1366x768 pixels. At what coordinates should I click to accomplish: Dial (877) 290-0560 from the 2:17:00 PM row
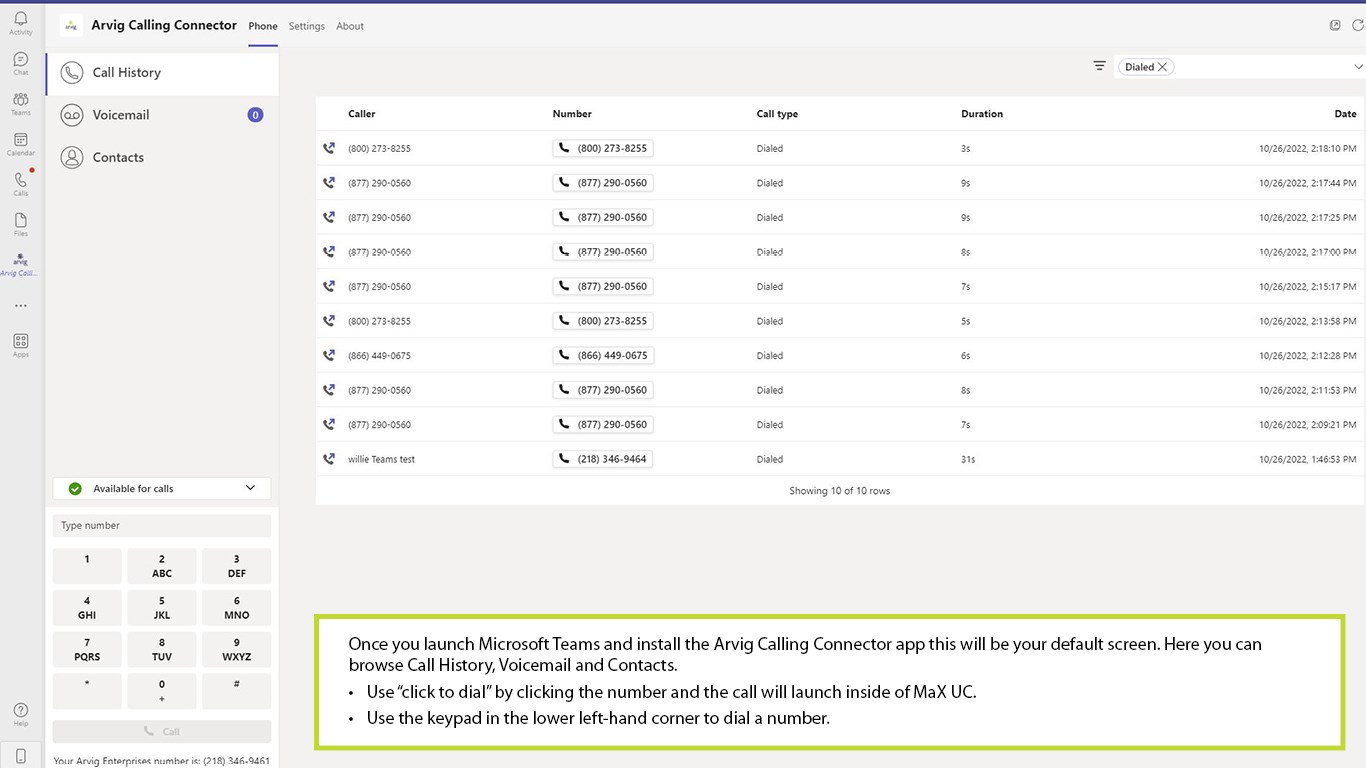tap(603, 252)
